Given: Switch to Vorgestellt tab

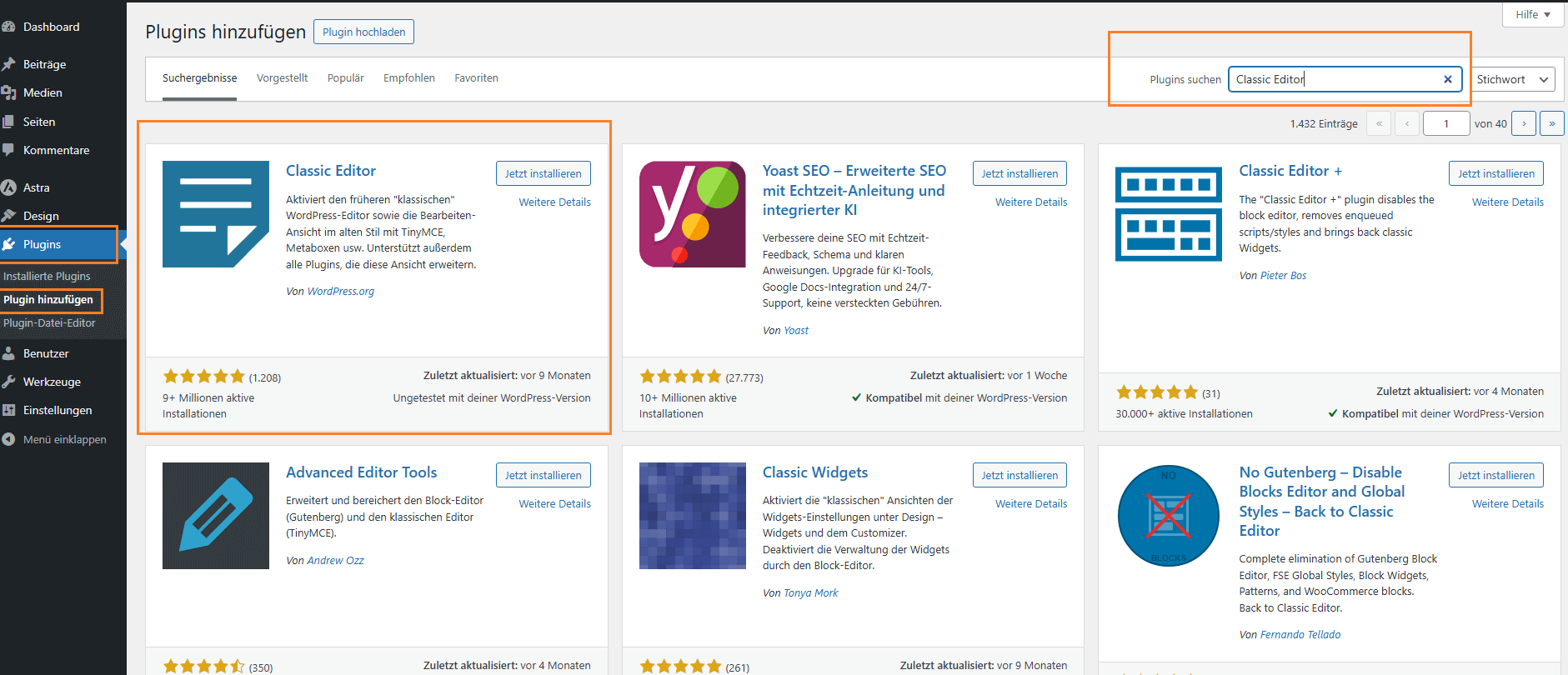Looking at the screenshot, I should point(282,78).
